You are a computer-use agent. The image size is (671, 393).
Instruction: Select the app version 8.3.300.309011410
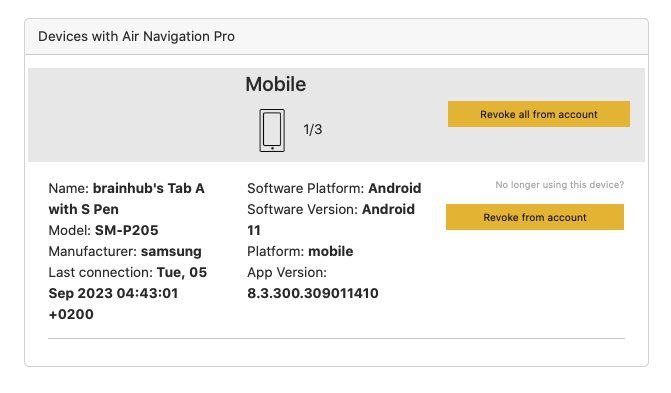click(x=313, y=293)
